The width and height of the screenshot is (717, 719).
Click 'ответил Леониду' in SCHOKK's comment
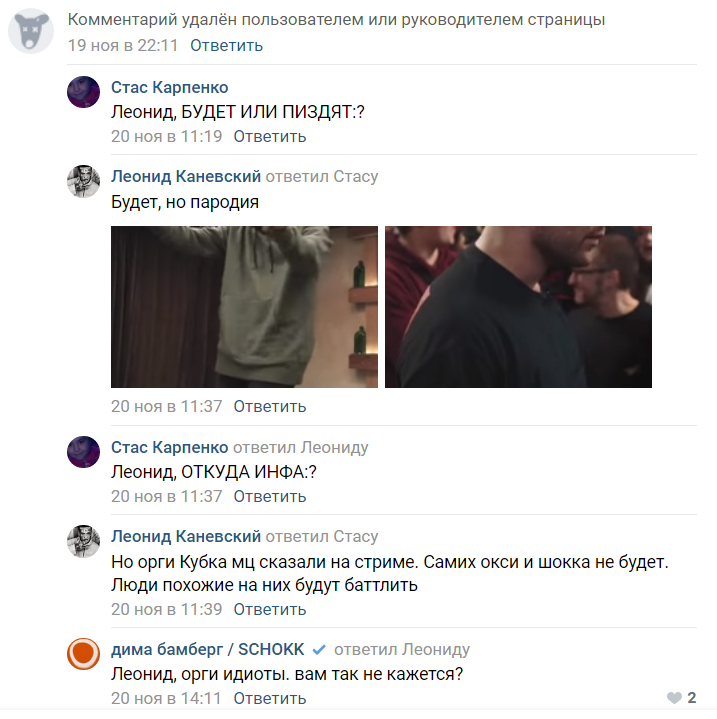(402, 649)
